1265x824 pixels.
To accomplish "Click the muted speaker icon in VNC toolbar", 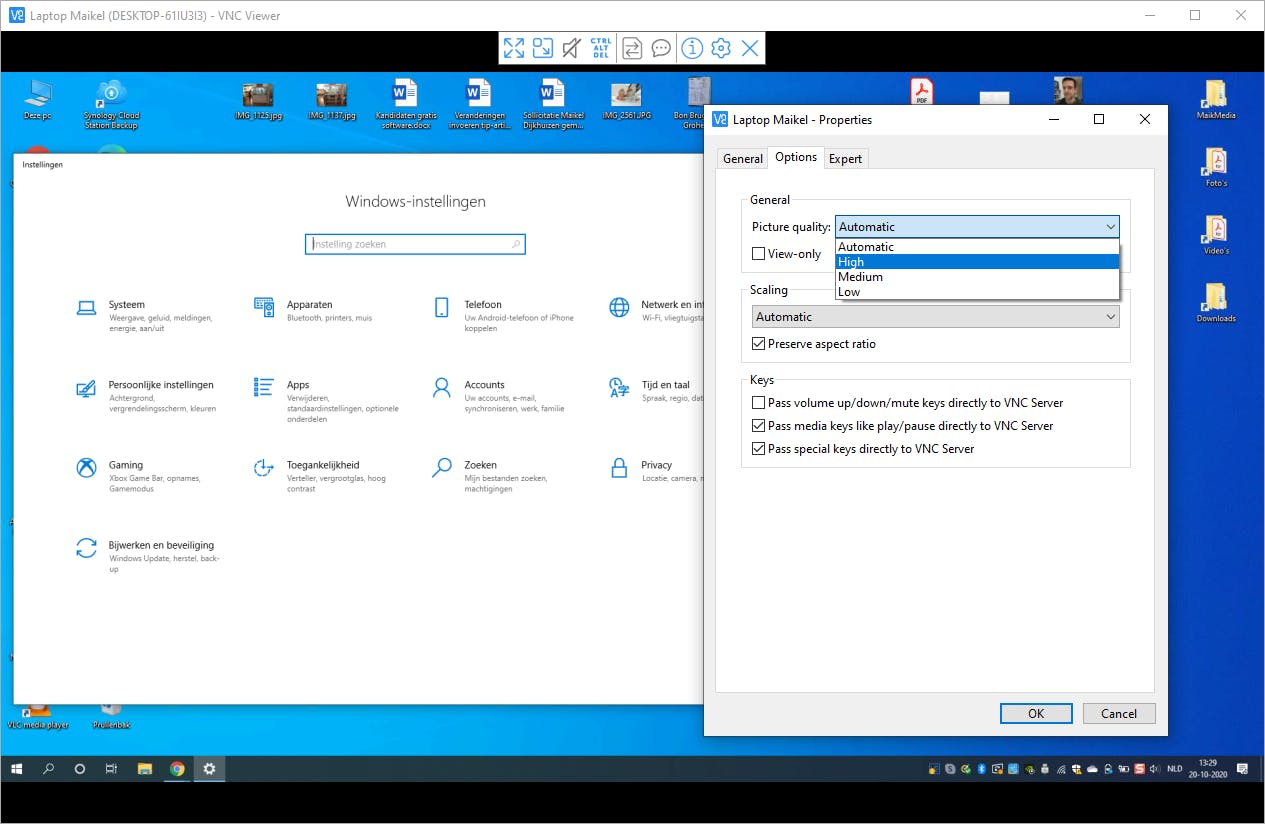I will (x=572, y=48).
